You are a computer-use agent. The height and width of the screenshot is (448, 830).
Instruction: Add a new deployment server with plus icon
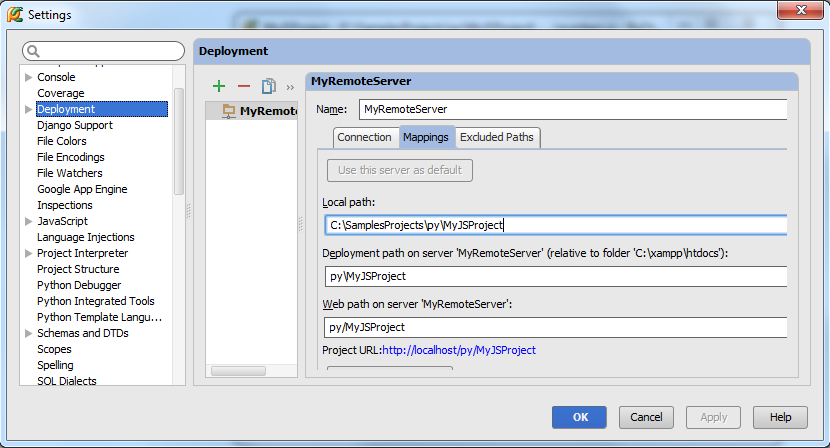(x=219, y=86)
